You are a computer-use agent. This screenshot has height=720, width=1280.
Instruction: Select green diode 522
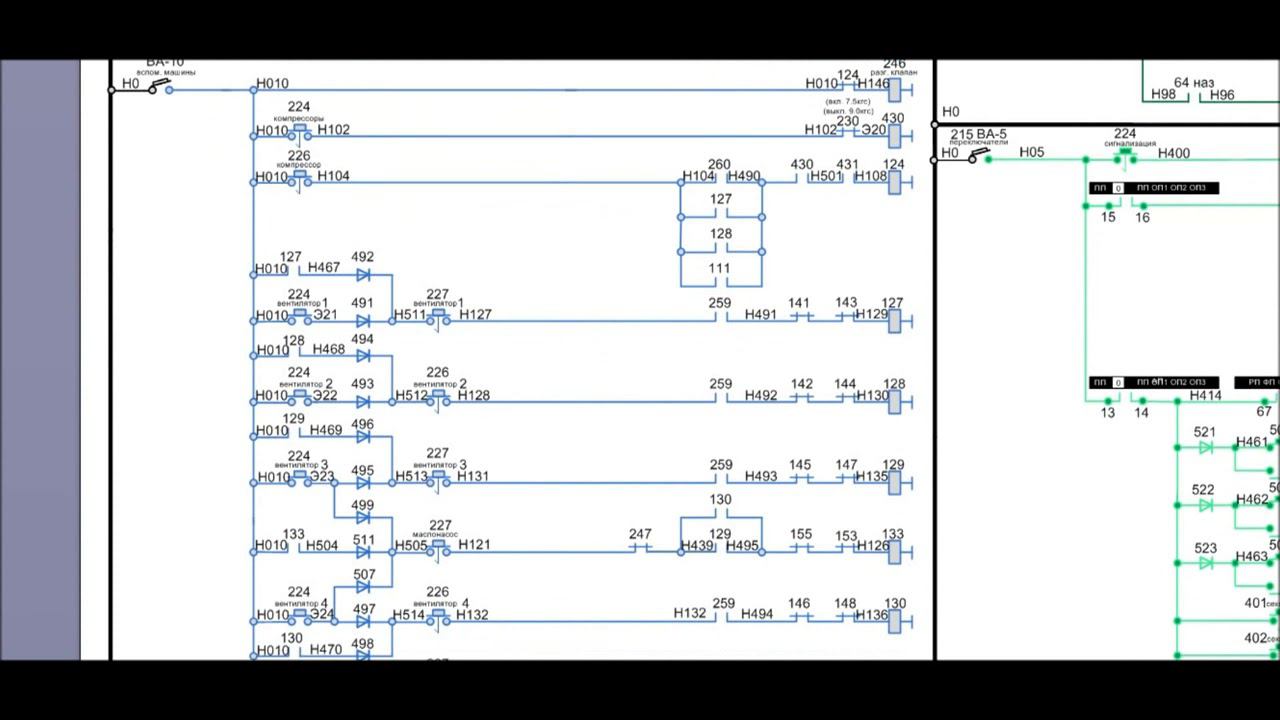click(1206, 505)
